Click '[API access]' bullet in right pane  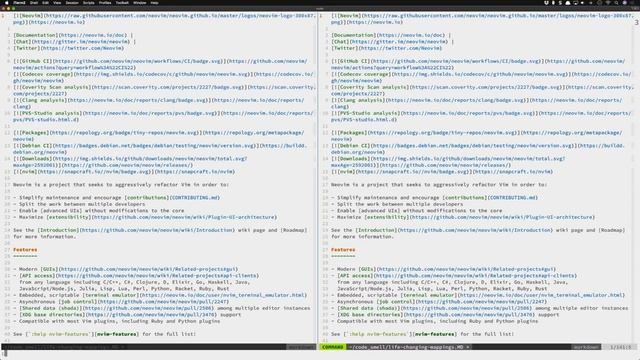coord(454,282)
